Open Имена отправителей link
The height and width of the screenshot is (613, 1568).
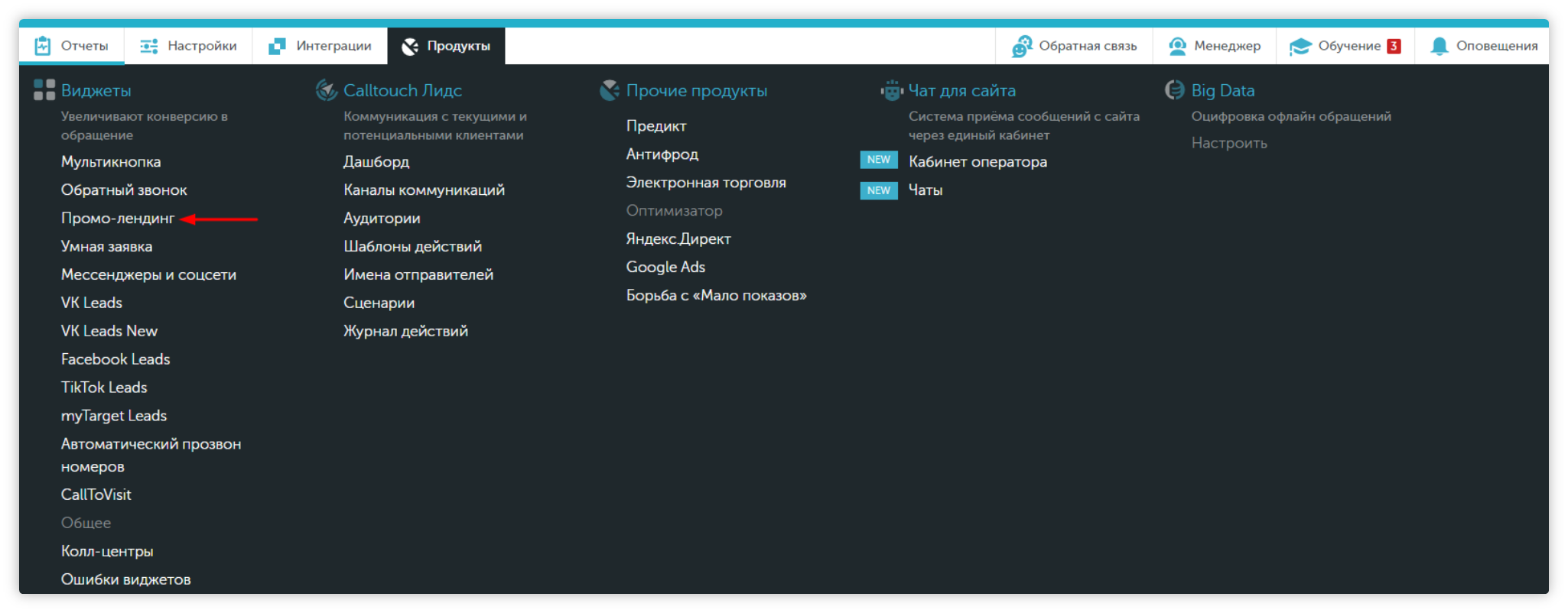click(x=418, y=274)
